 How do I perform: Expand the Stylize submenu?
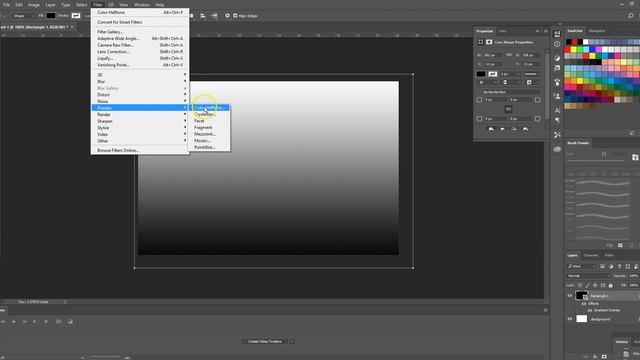139,128
